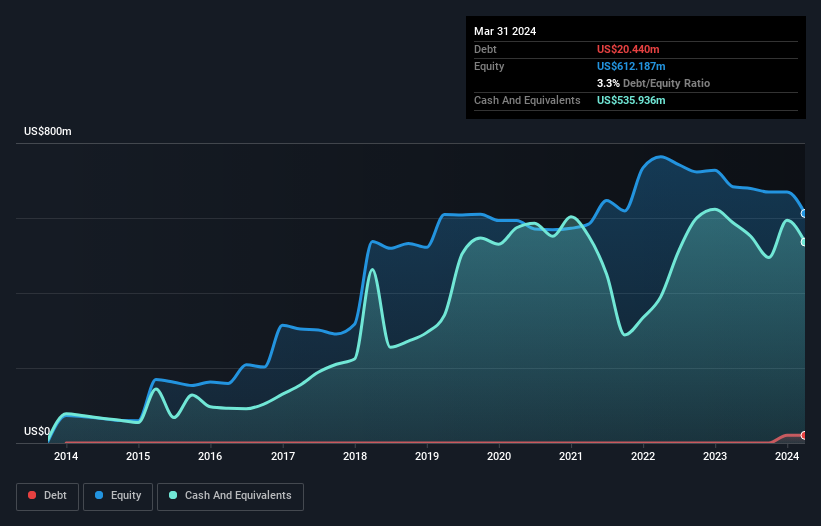The image size is (821, 526).
Task: Click the 2023 x-axis label
Action: 715,456
